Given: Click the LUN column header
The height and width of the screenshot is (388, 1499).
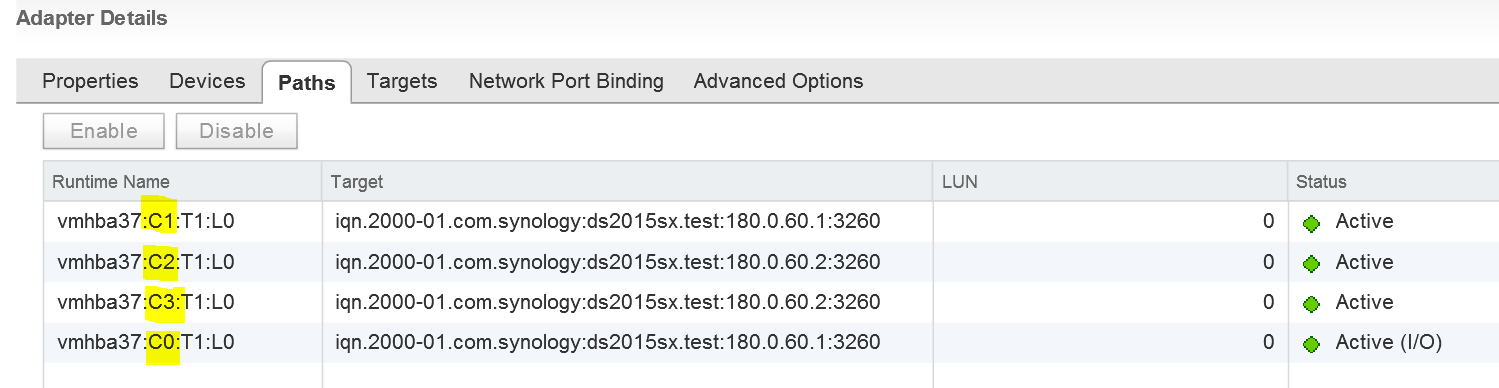Looking at the screenshot, I should pyautogui.click(x=1110, y=181).
